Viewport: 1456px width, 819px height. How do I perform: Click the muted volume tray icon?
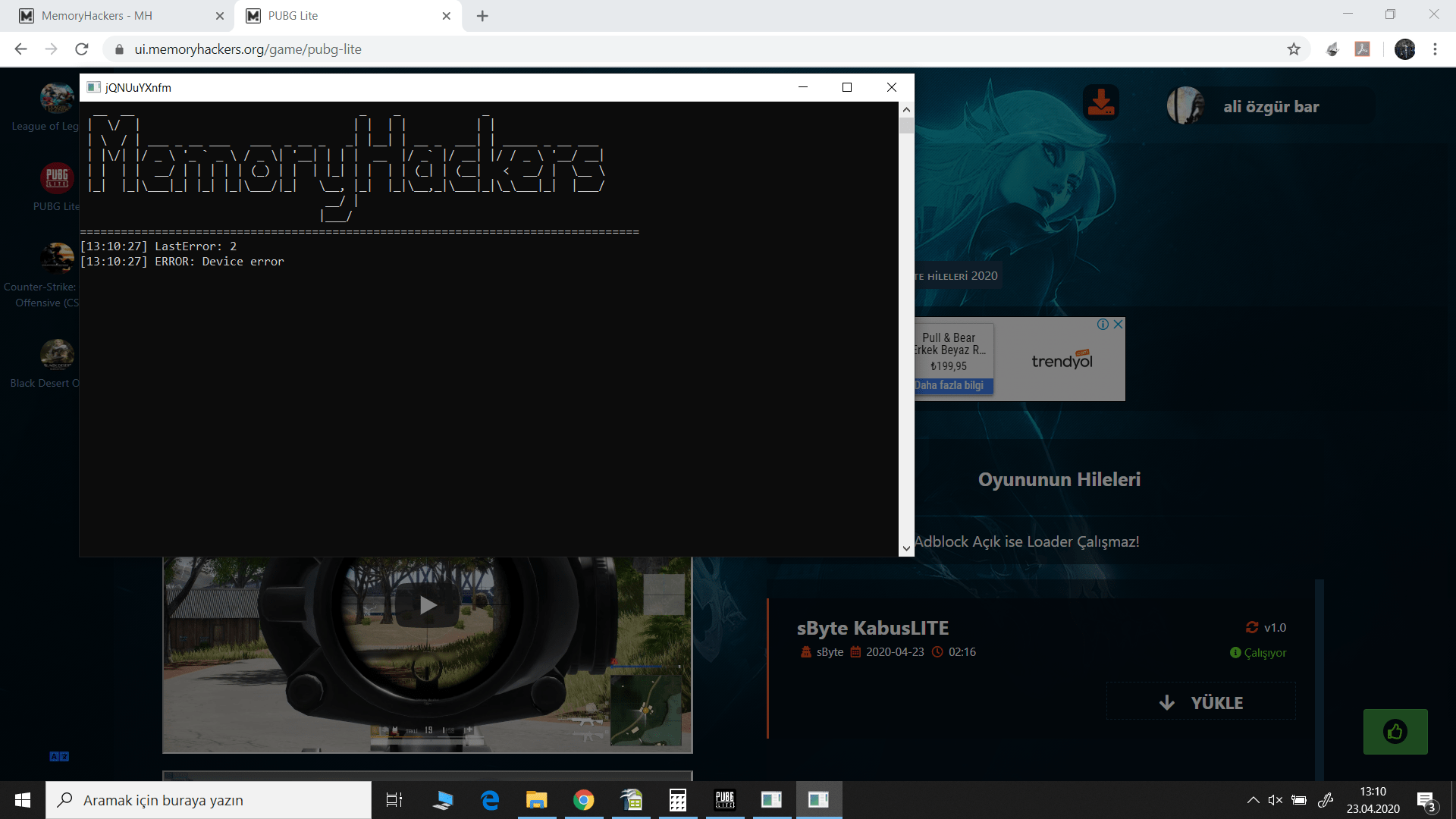[1276, 800]
